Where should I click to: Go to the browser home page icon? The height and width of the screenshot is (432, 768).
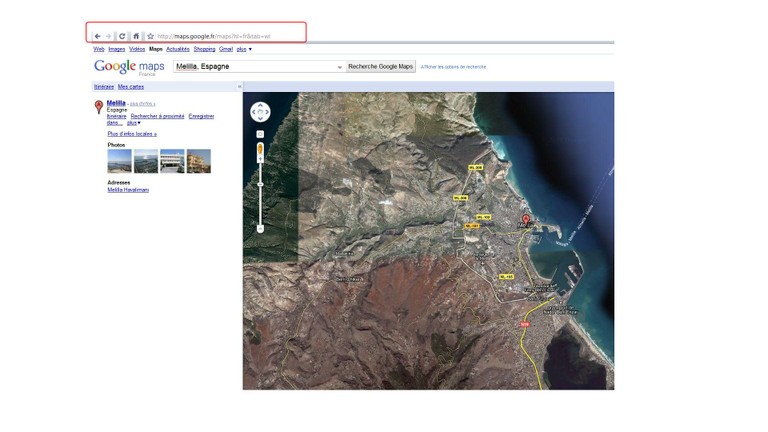click(x=136, y=36)
